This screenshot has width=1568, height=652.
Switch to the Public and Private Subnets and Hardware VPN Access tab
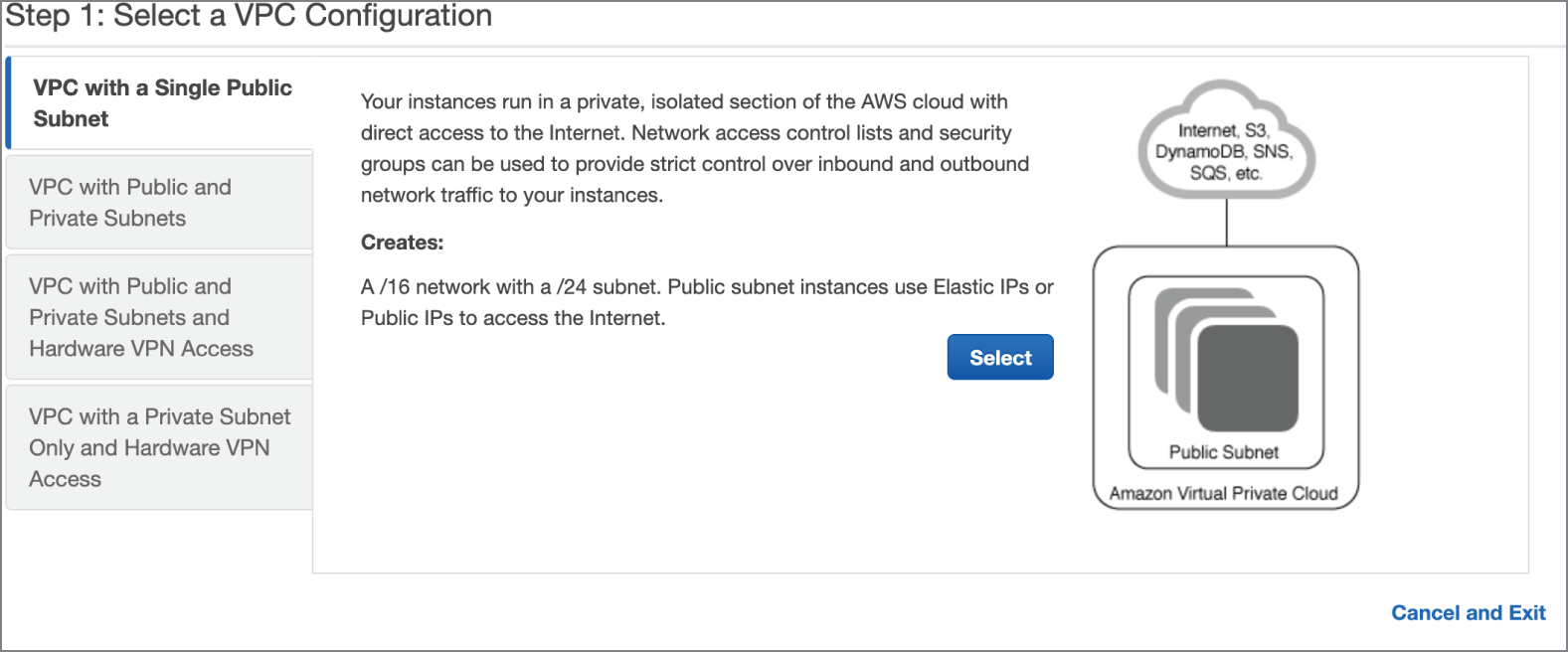160,317
